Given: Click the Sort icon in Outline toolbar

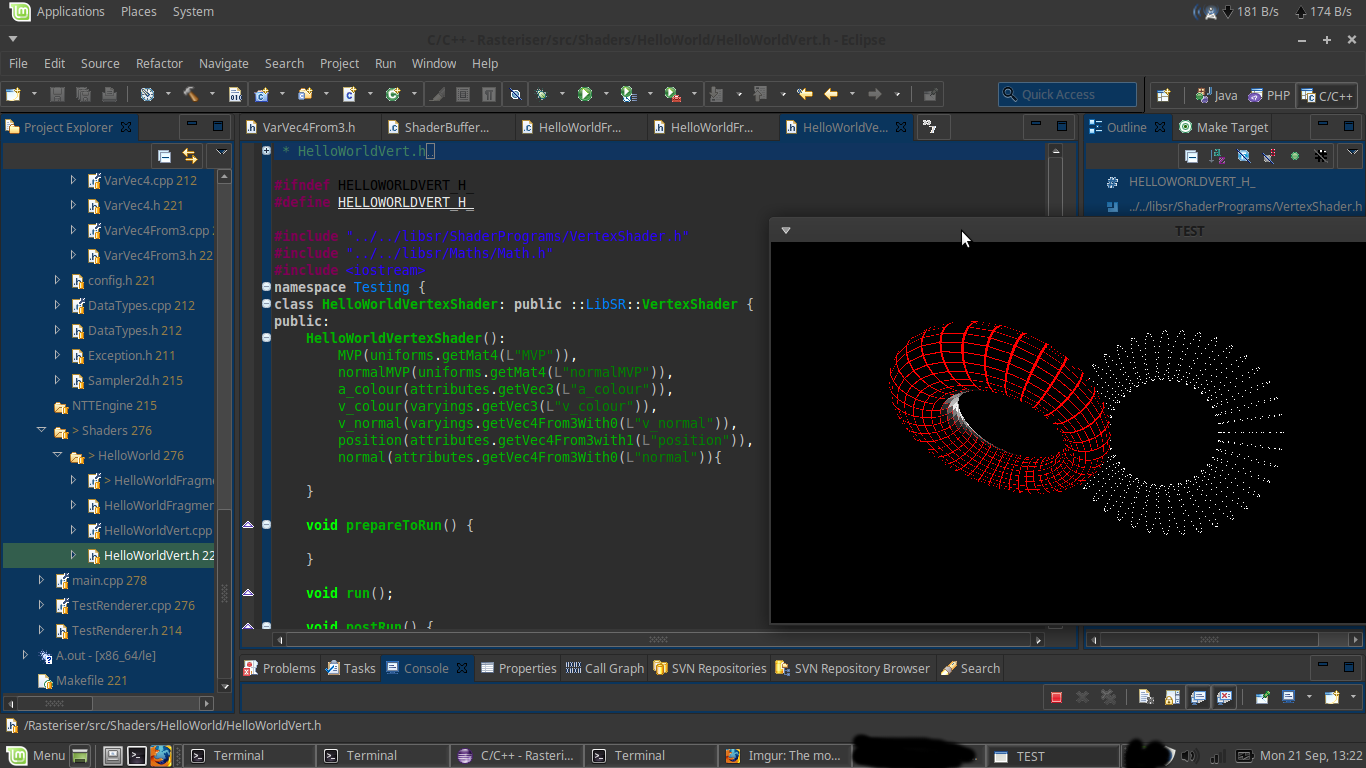Looking at the screenshot, I should [x=1217, y=156].
